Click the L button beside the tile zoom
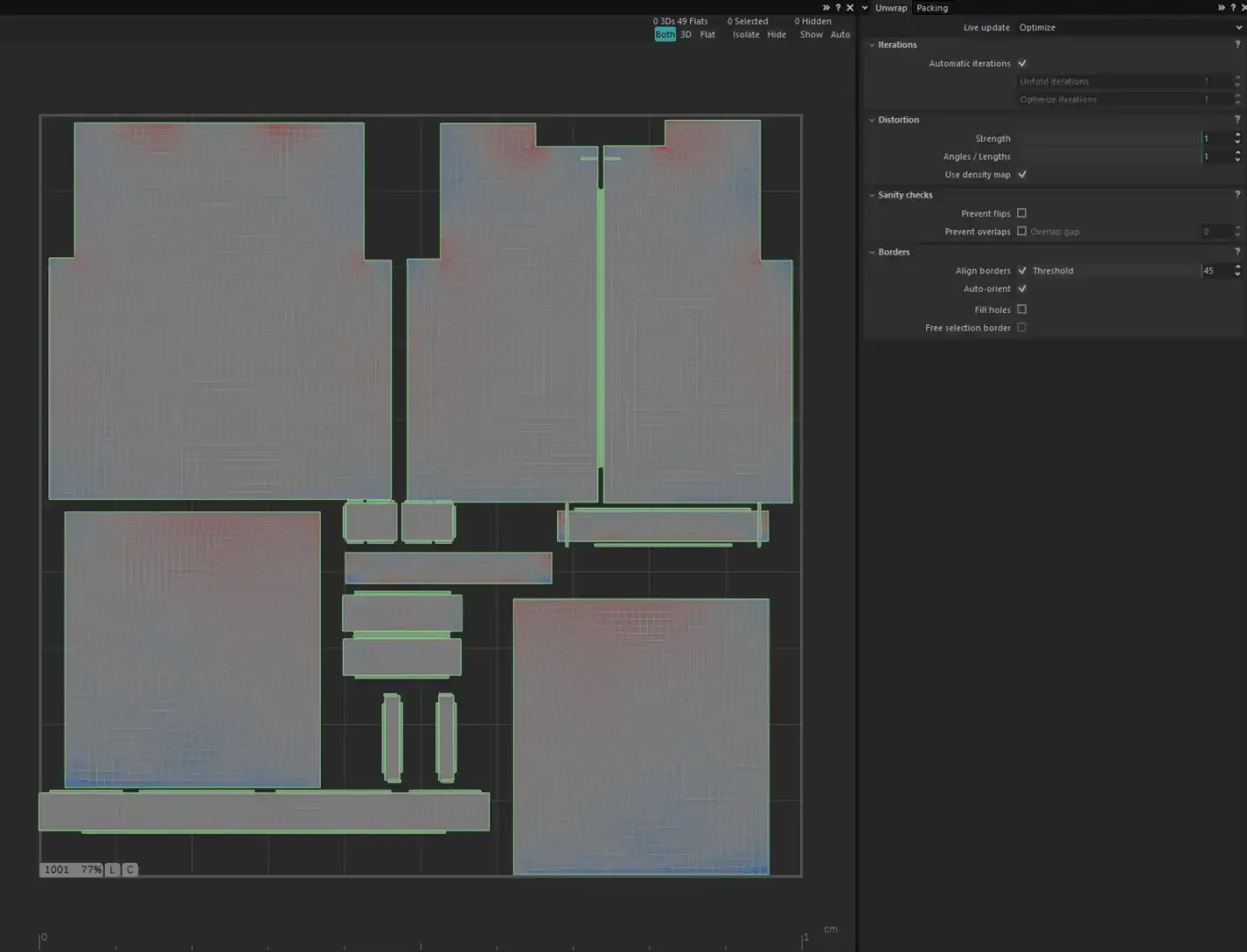The image size is (1247, 952). pos(113,870)
